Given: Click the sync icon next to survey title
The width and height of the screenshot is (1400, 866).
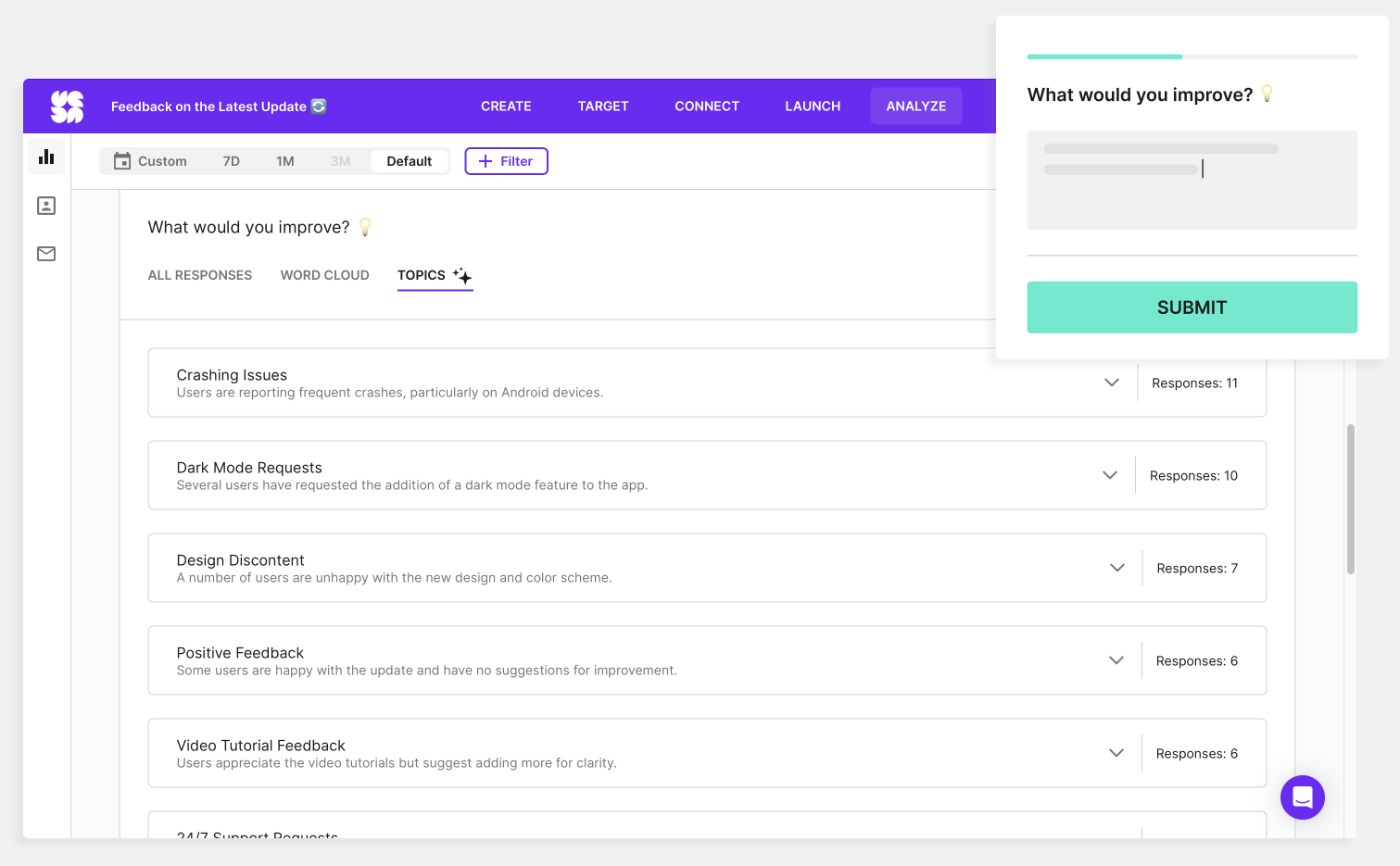Looking at the screenshot, I should 319,106.
